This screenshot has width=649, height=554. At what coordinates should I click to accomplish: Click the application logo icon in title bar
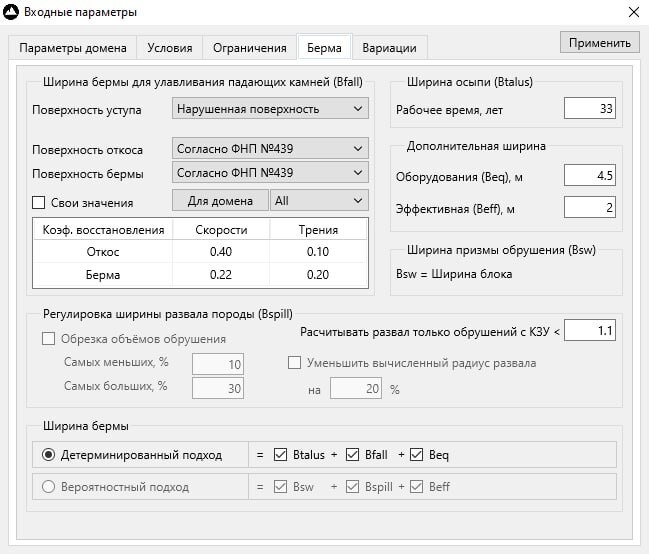[x=11, y=12]
